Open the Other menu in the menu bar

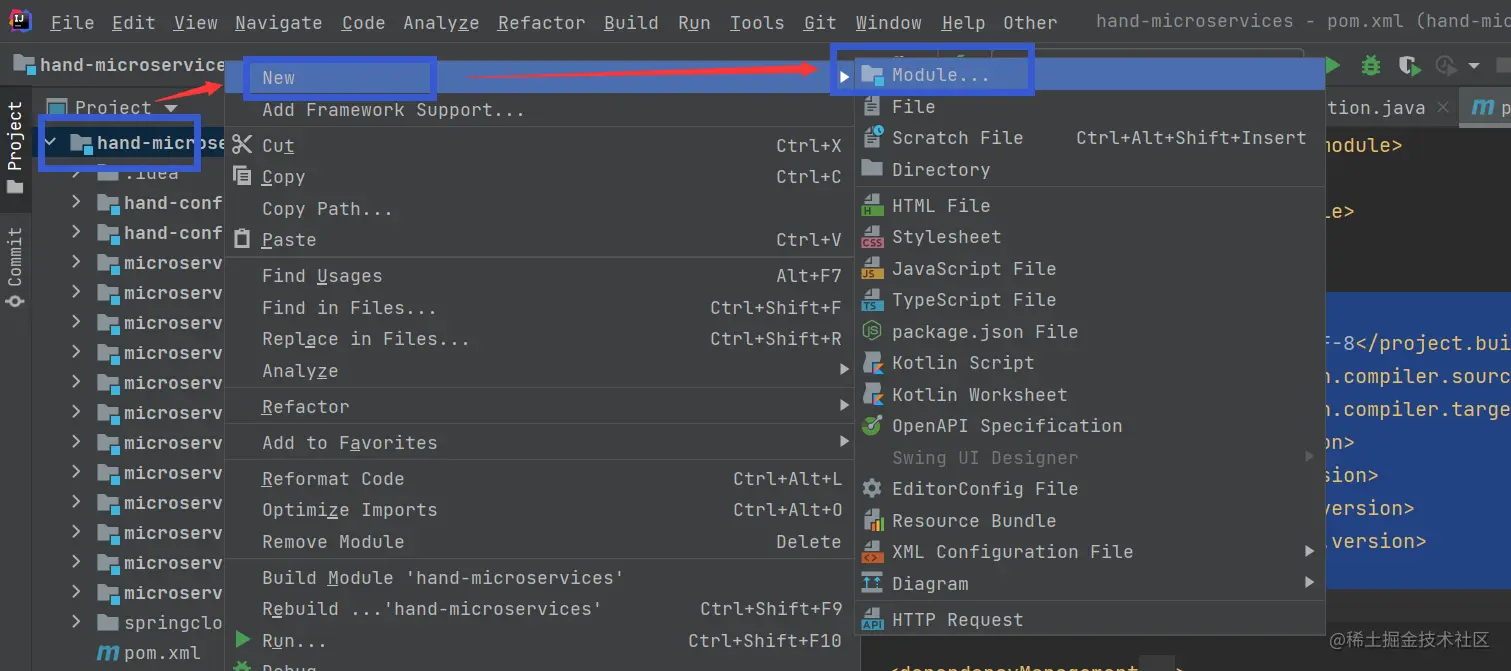point(1030,22)
